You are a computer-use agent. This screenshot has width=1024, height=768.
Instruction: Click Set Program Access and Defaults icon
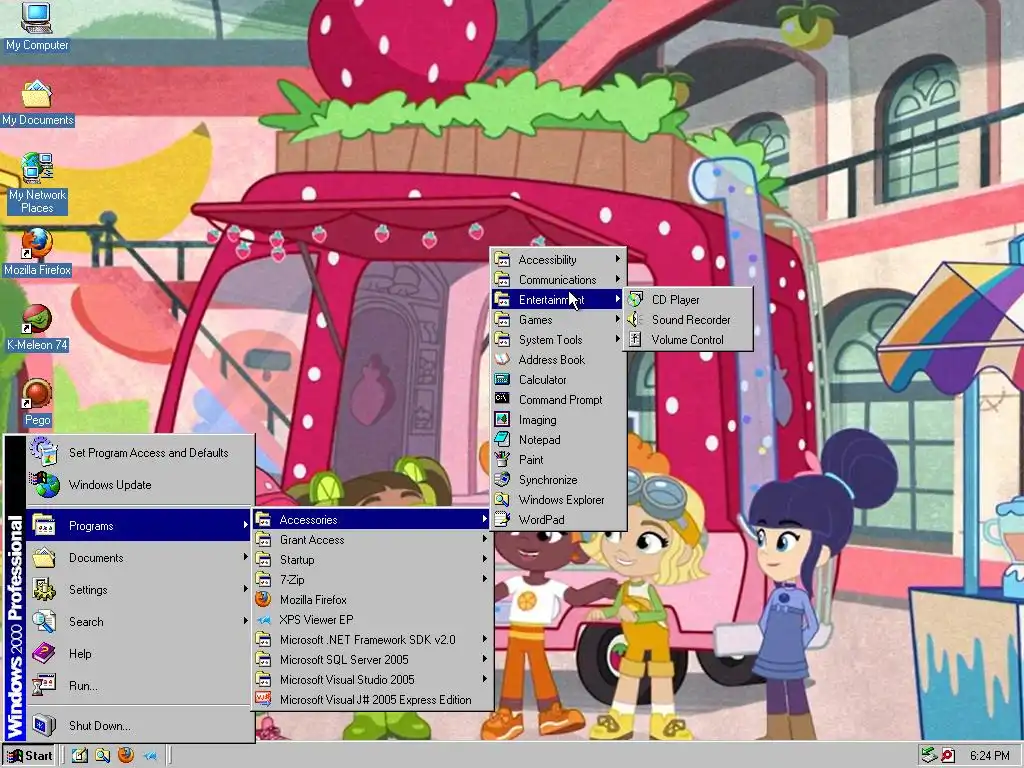(x=44, y=452)
